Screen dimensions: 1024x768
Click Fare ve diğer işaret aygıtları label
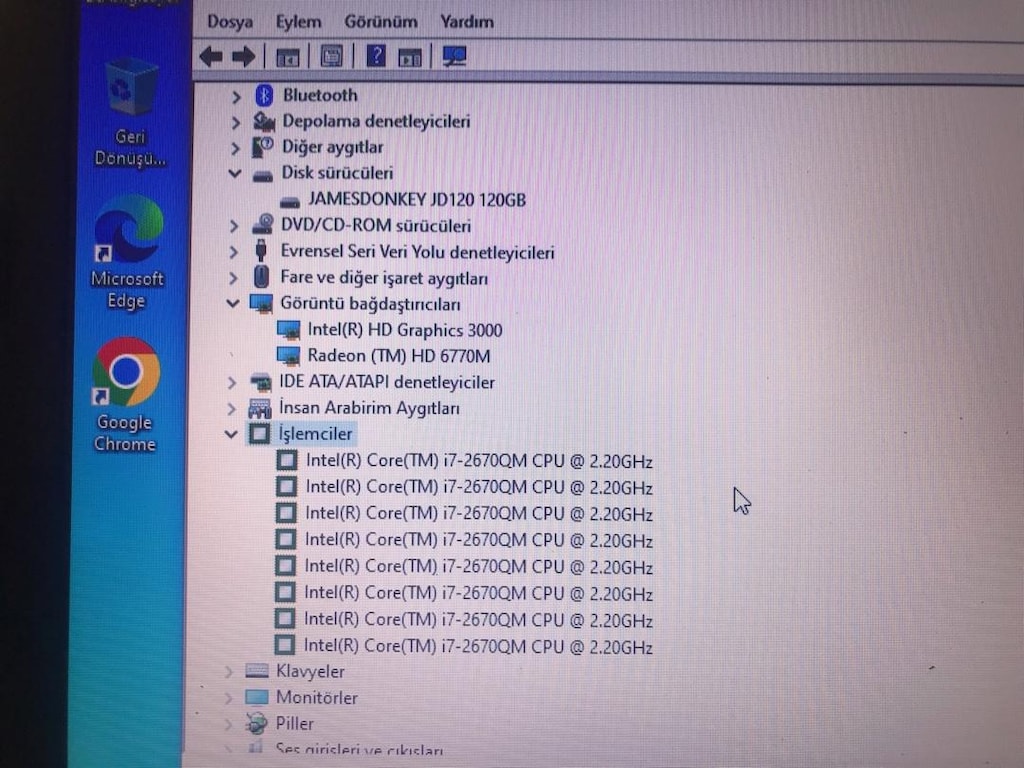tap(384, 278)
